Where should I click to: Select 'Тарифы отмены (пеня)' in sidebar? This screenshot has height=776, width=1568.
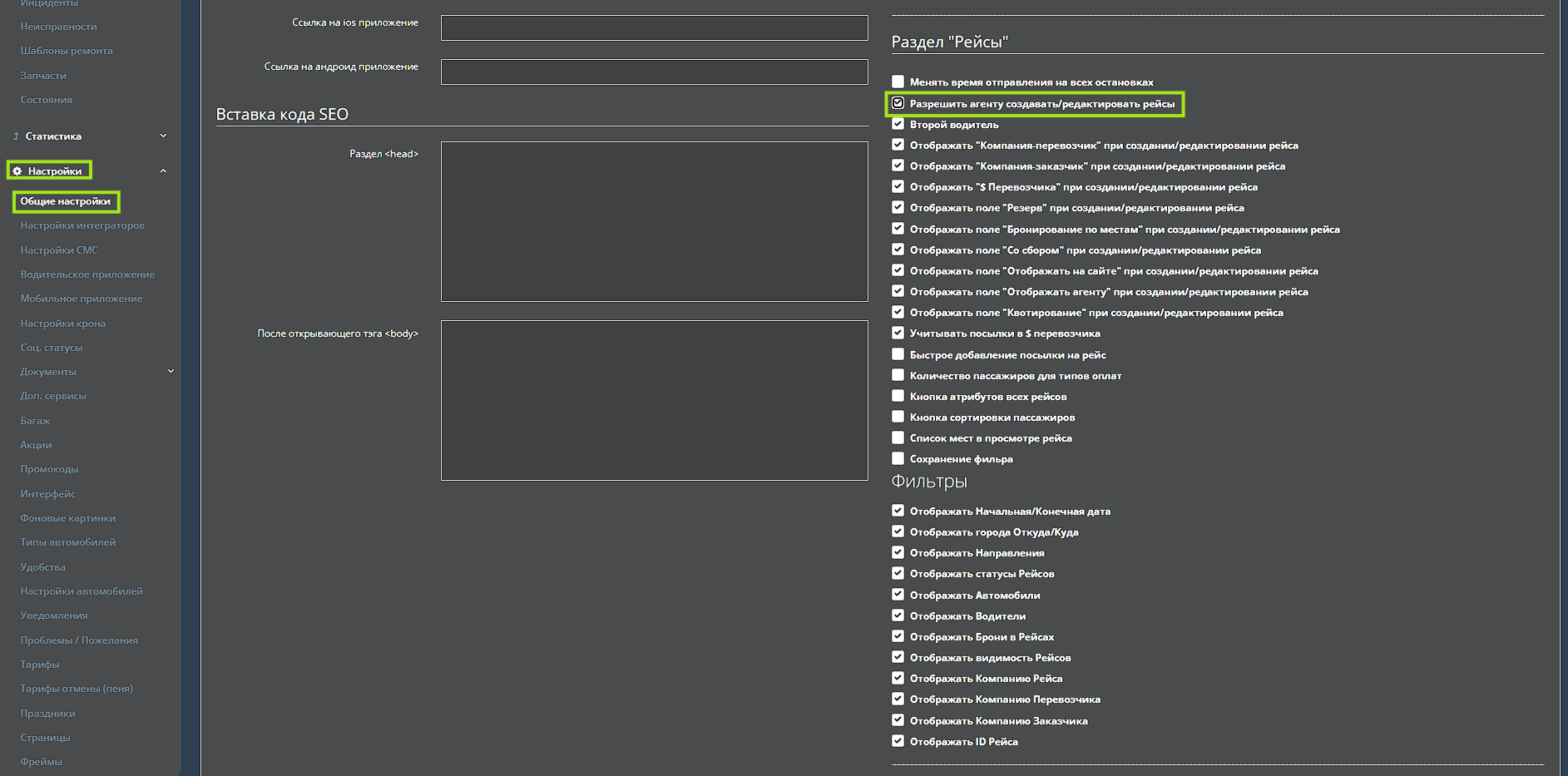(77, 689)
